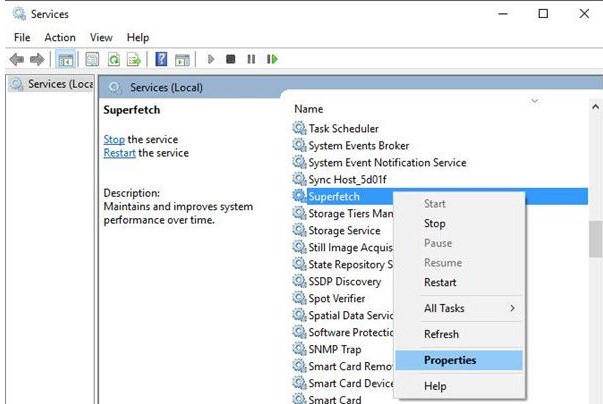Restart the service with the restart toolbar icon
This screenshot has height=404, width=603.
coord(272,59)
